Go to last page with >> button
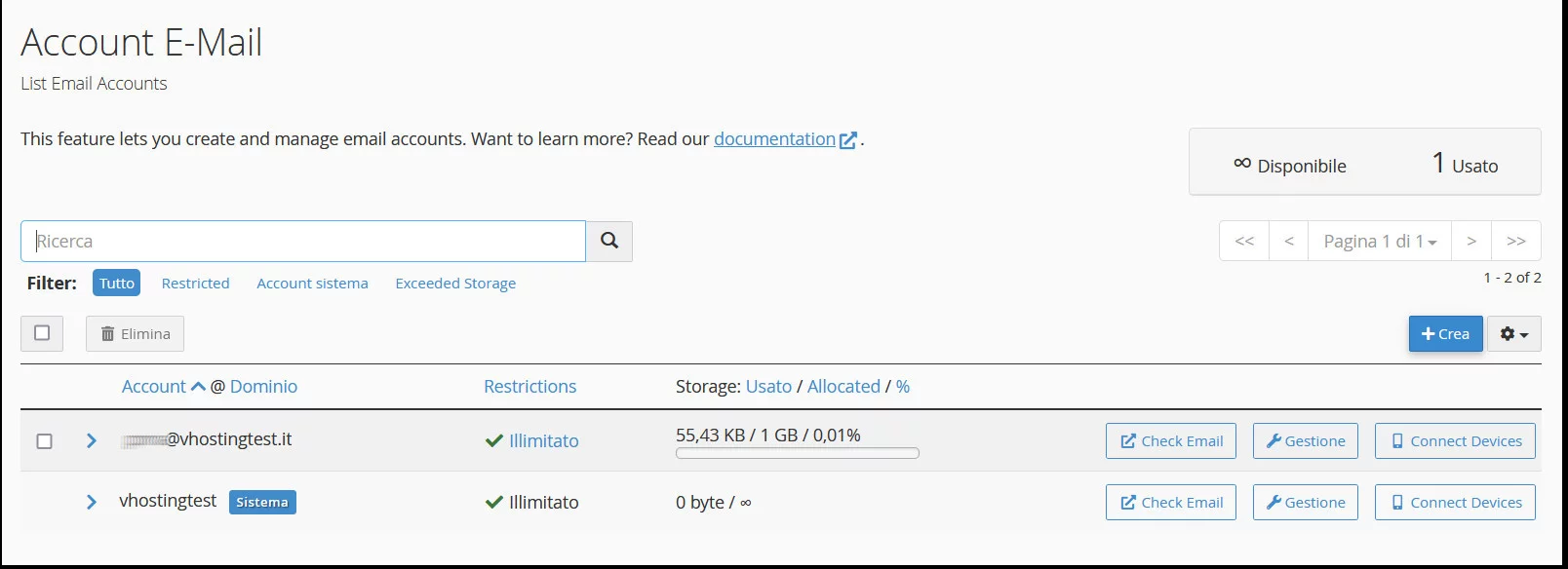The width and height of the screenshot is (1568, 569). (x=1516, y=241)
